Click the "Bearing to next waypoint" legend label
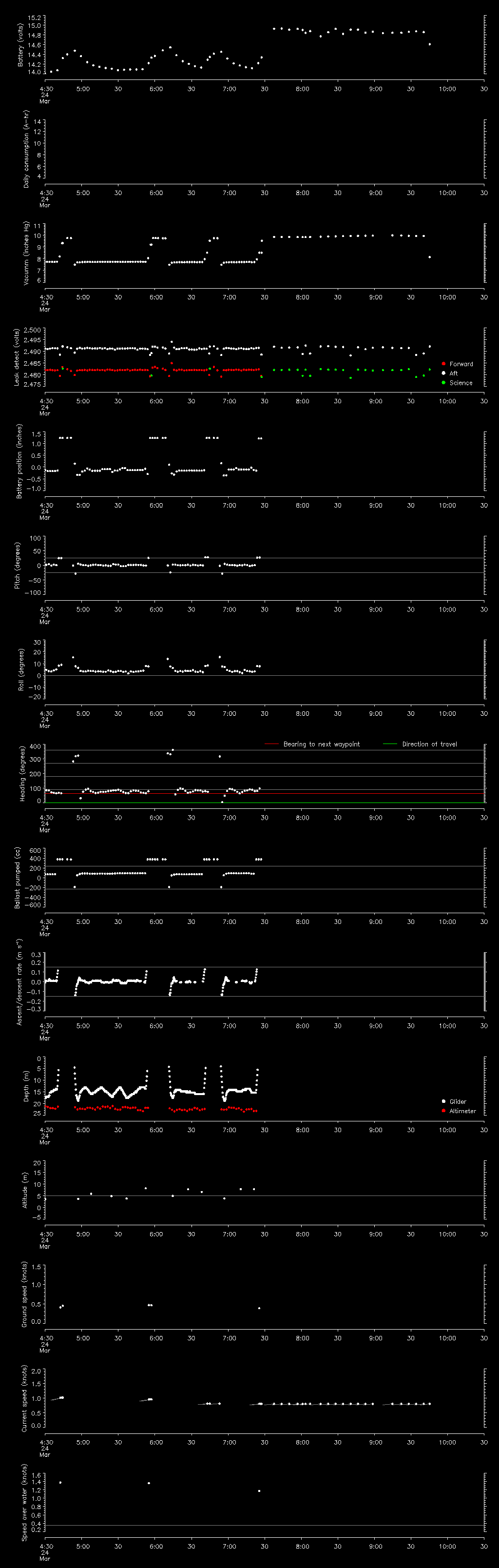This screenshot has height=1568, width=499. (321, 744)
